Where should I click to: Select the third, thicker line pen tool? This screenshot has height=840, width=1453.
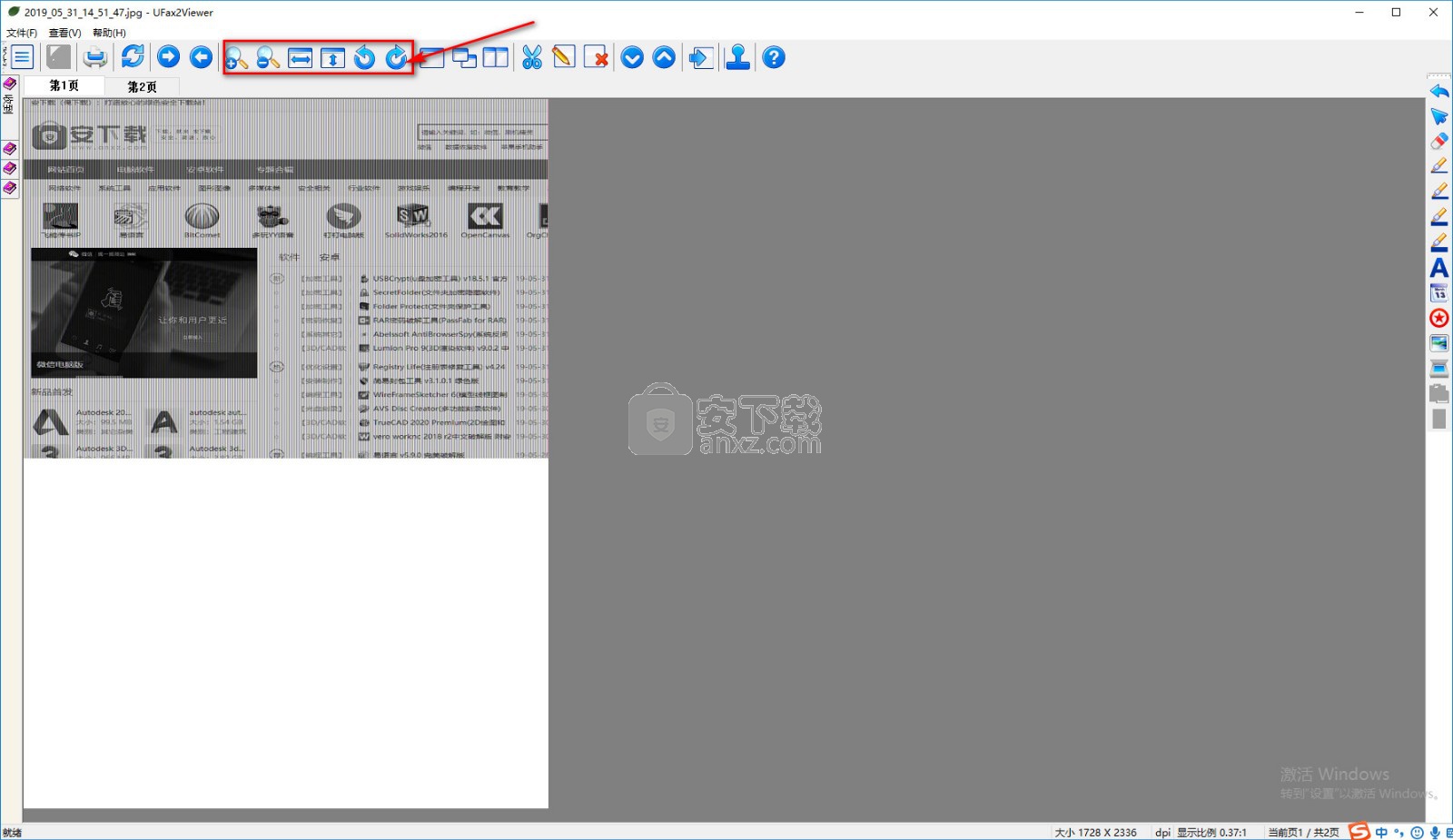coord(1439,217)
